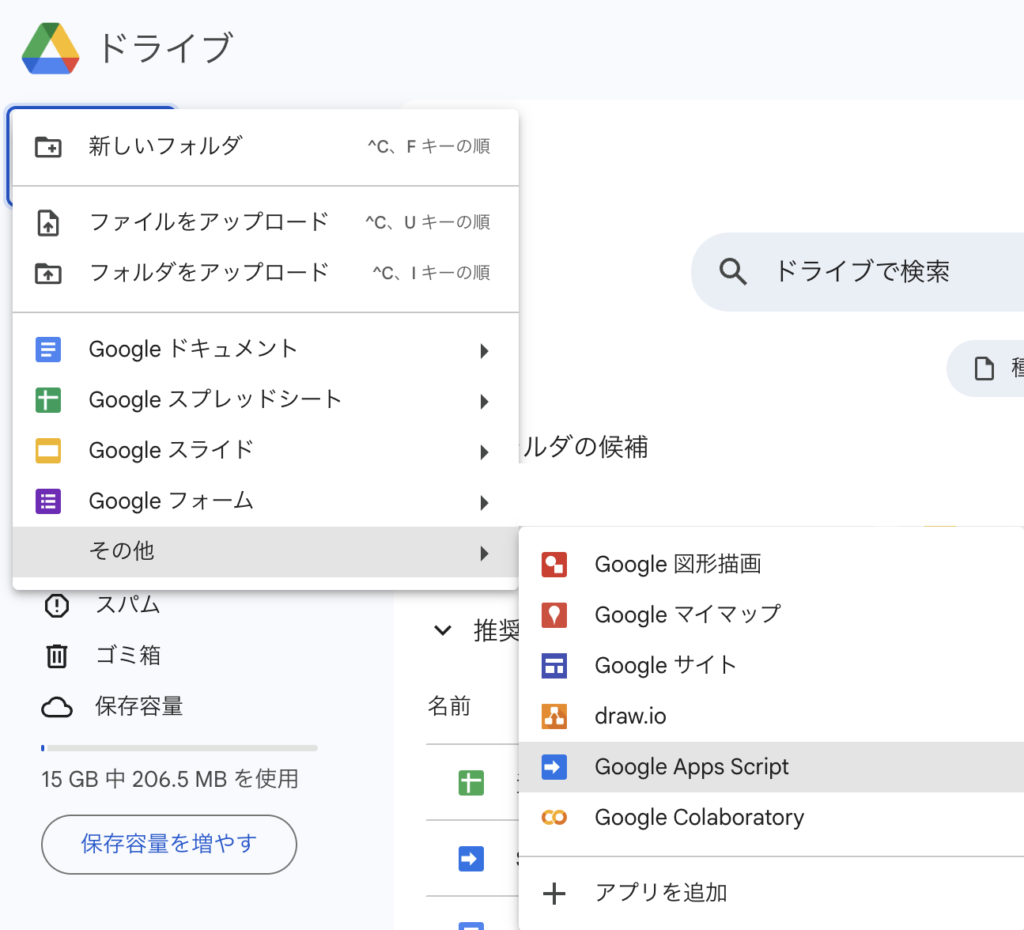The image size is (1024, 930).
Task: Expand the Google スプレッドシート submenu arrow
Action: (x=484, y=401)
